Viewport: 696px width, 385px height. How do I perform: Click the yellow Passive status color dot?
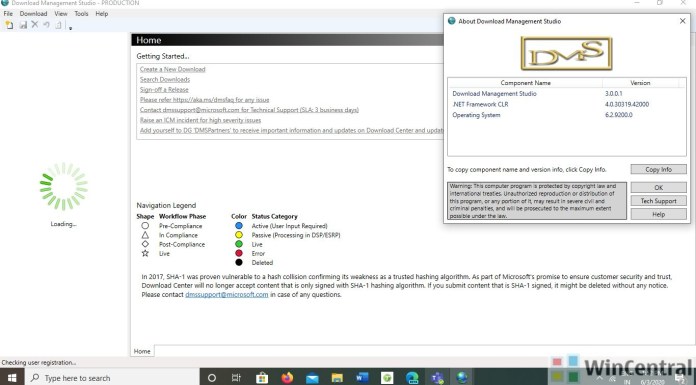click(239, 235)
